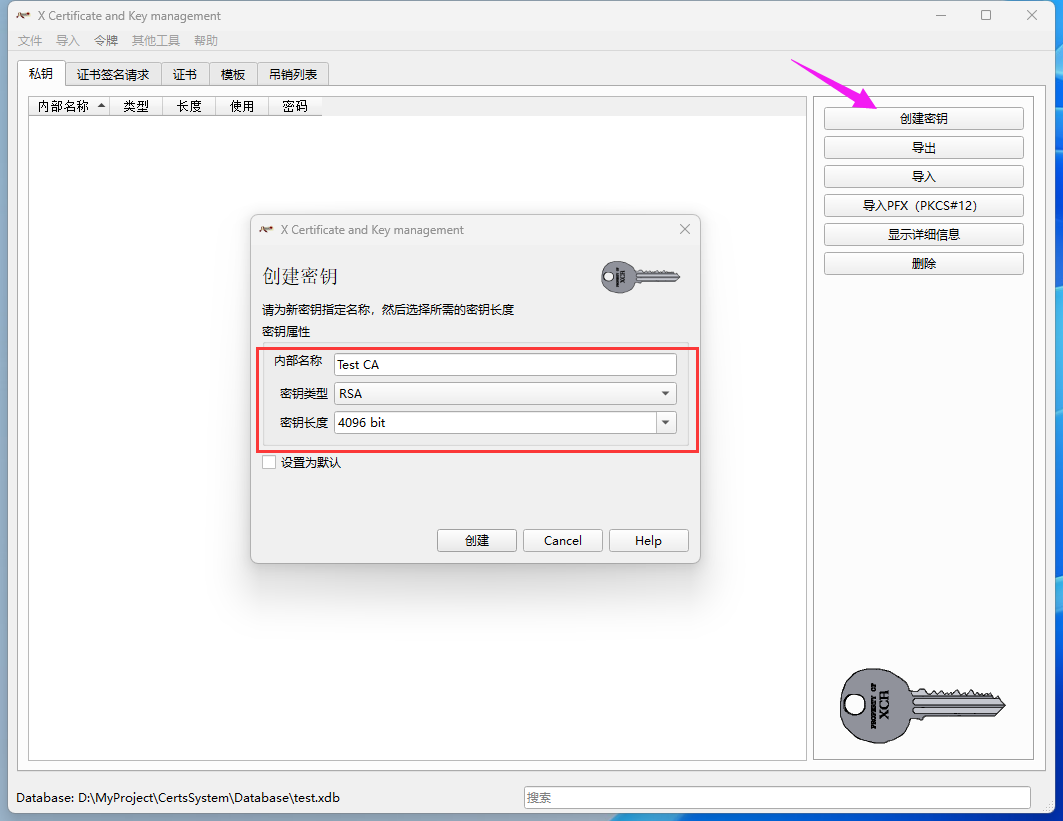
Task: Click the 创建密钥 sidebar button
Action: [x=923, y=119]
